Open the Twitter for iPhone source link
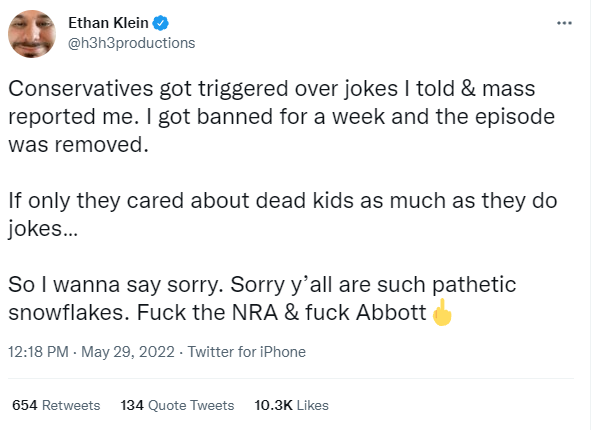This screenshot has width=592, height=430. click(x=247, y=352)
